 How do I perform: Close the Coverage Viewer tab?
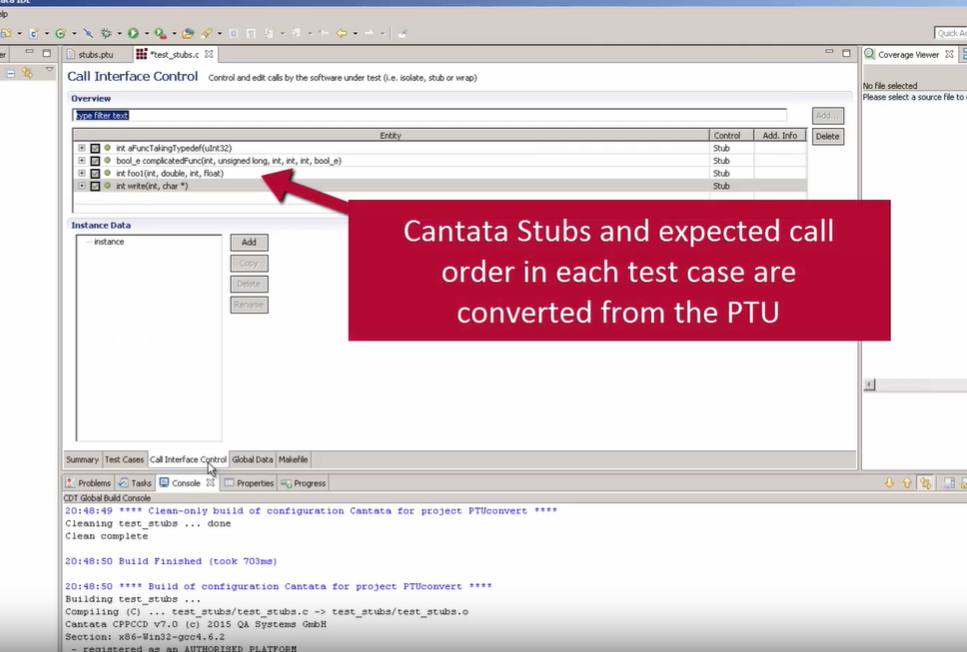tap(949, 54)
